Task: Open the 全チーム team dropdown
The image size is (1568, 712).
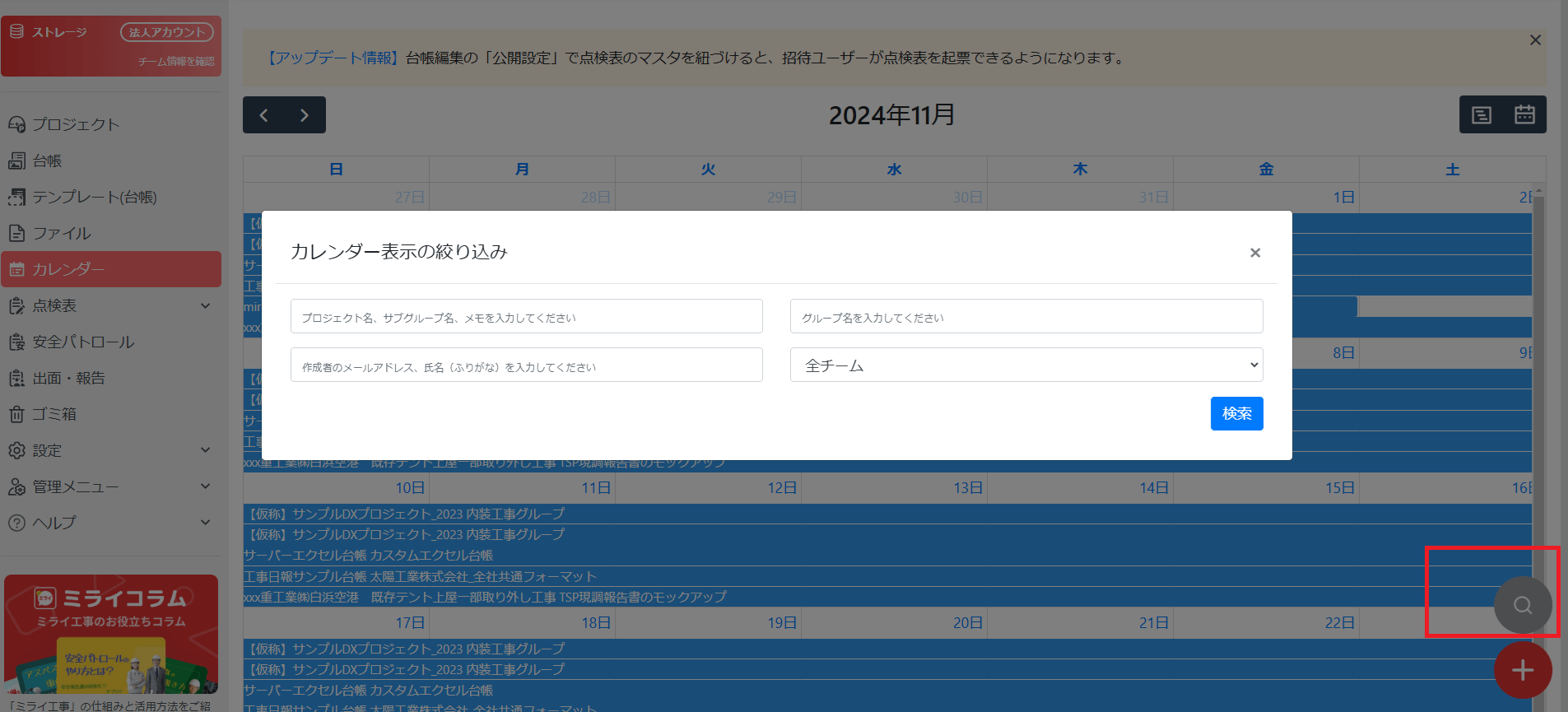Action: 1026,365
